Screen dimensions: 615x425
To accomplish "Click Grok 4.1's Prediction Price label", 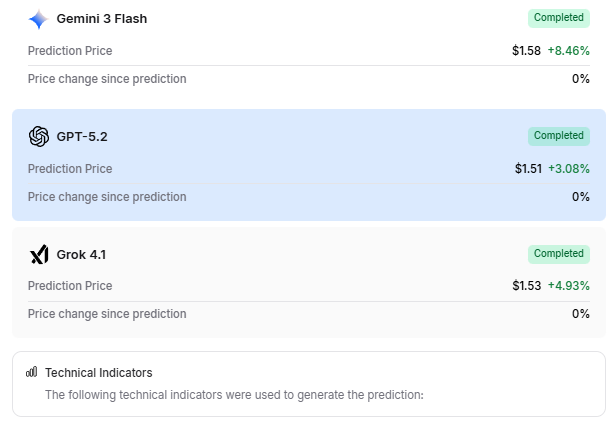I will pos(70,286).
